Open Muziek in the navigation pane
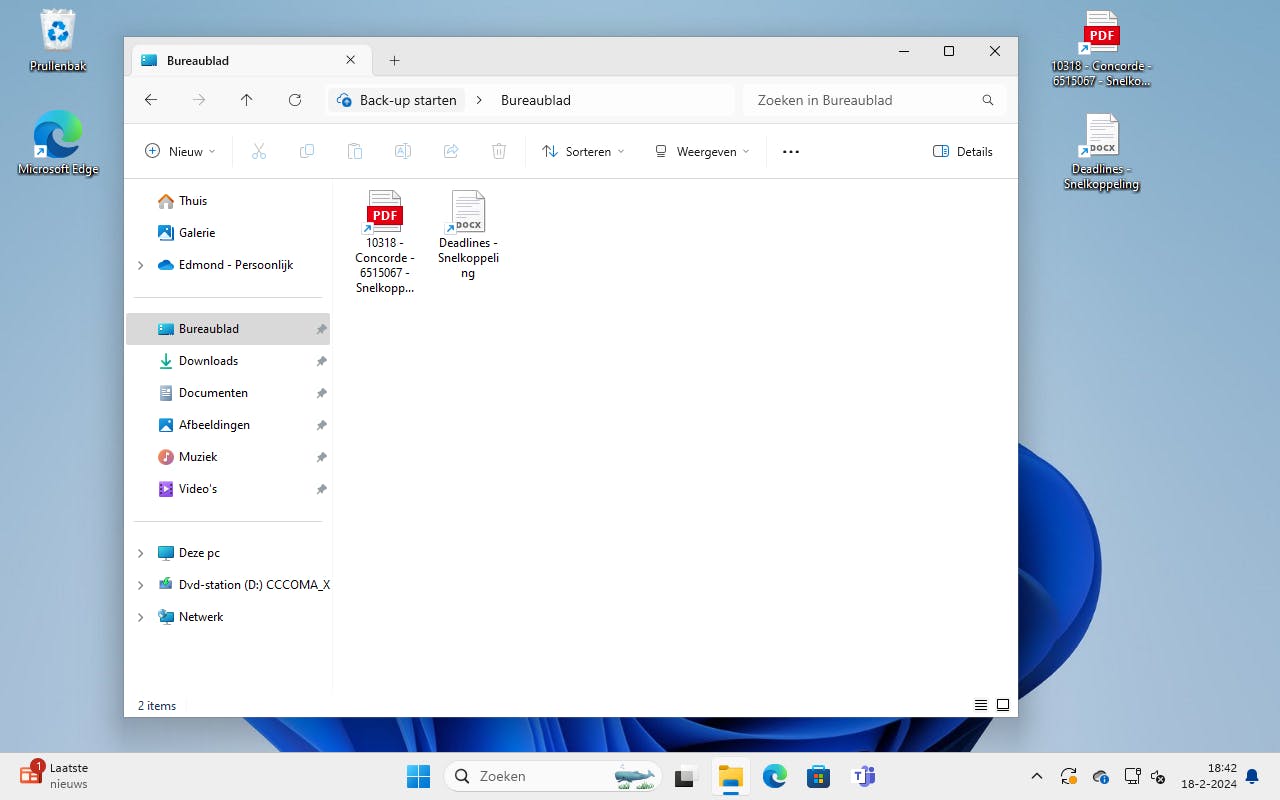Image resolution: width=1280 pixels, height=800 pixels. (188, 457)
